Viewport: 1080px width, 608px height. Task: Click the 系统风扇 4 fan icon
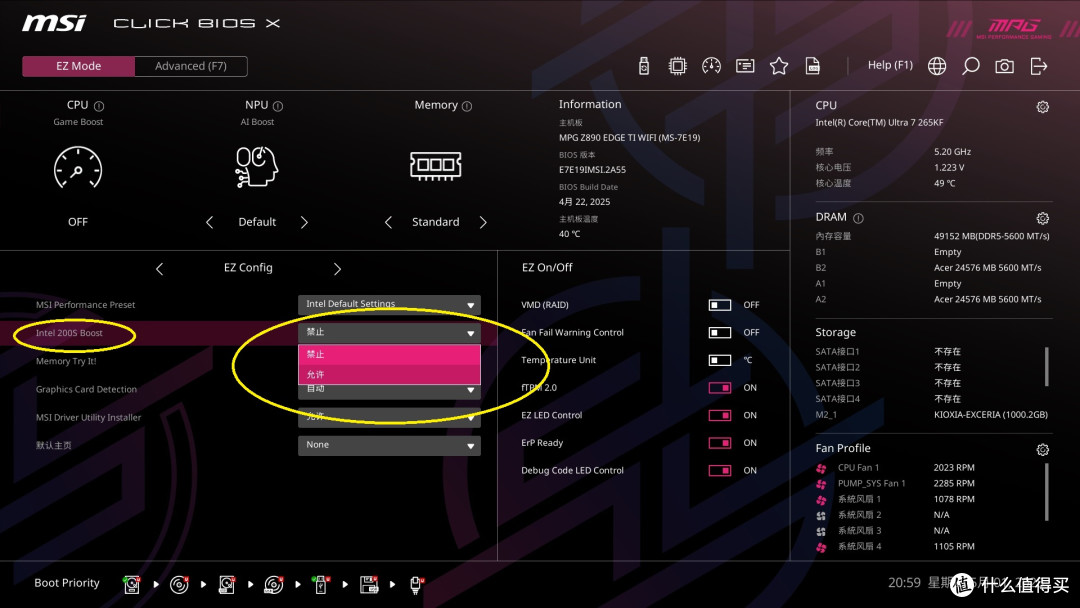[821, 547]
